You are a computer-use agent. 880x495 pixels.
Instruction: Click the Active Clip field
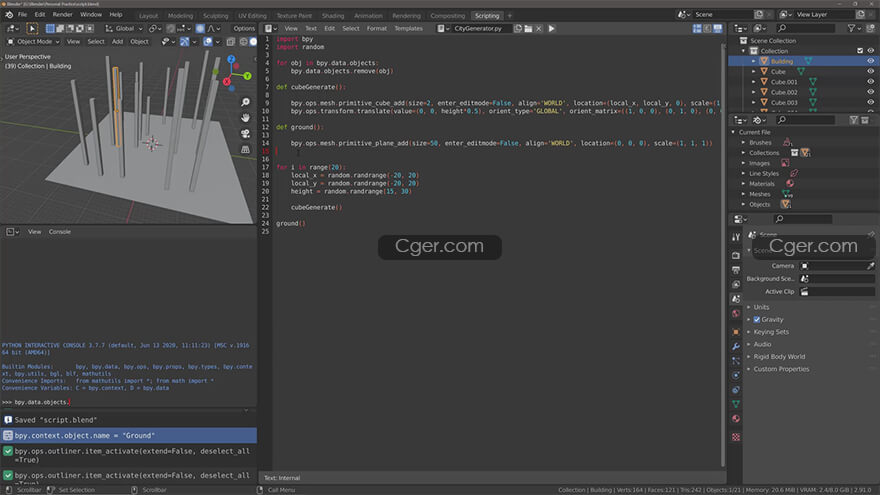(x=837, y=291)
